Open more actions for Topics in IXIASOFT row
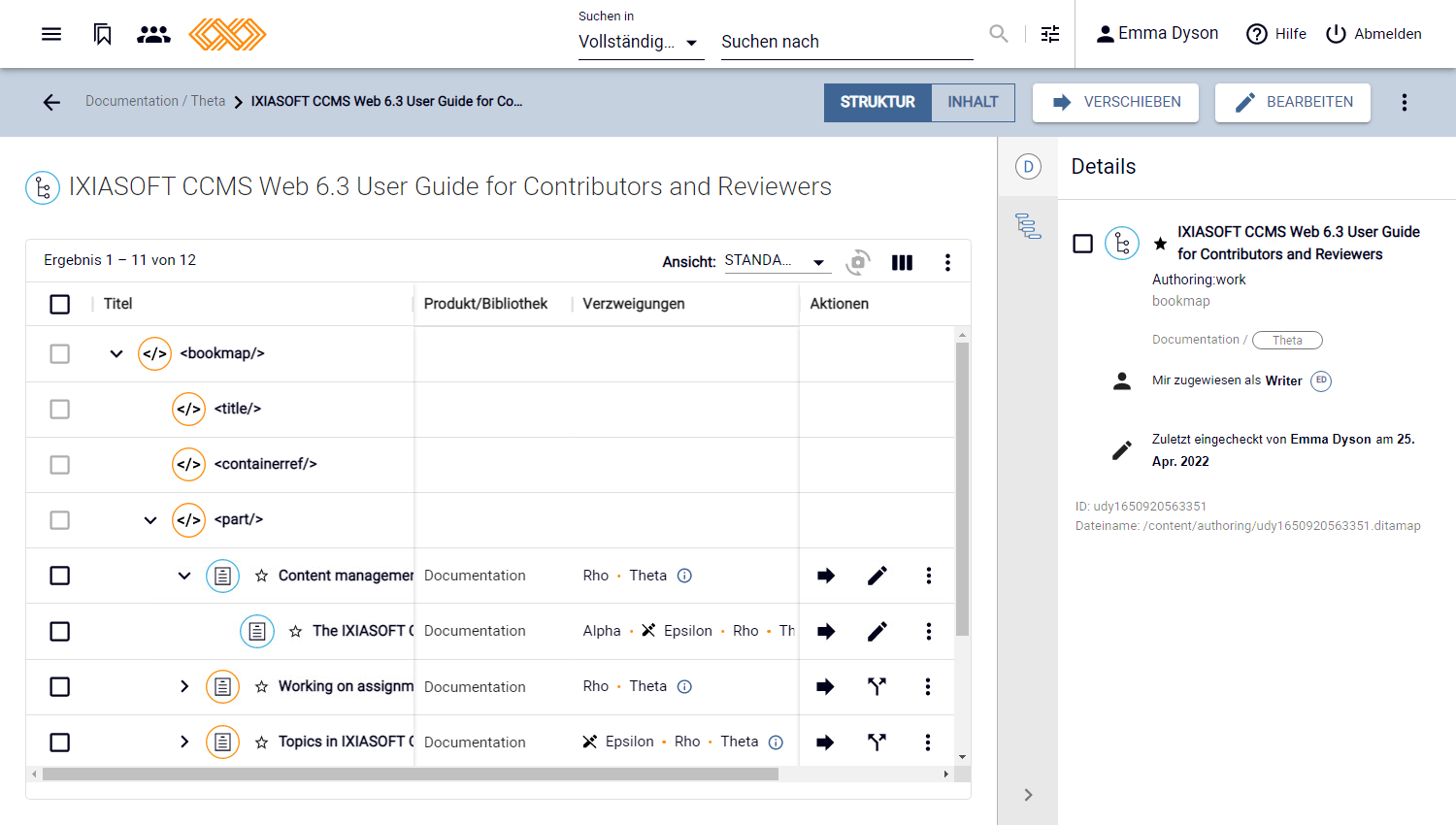1456x825 pixels. coord(928,742)
